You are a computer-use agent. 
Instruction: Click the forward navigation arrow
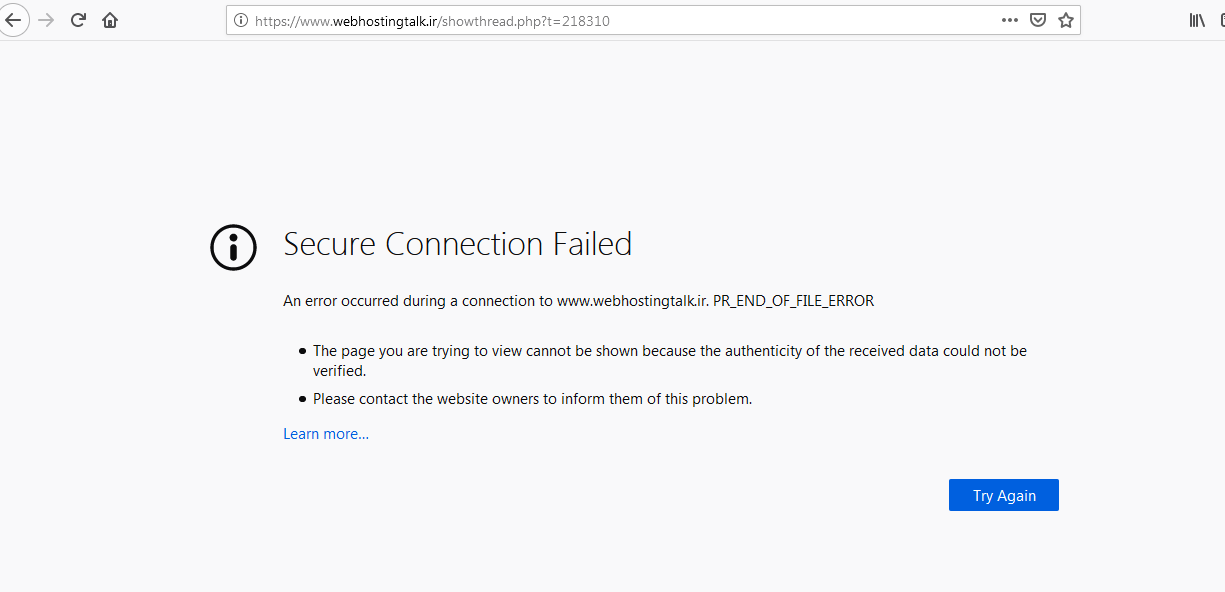(x=46, y=20)
